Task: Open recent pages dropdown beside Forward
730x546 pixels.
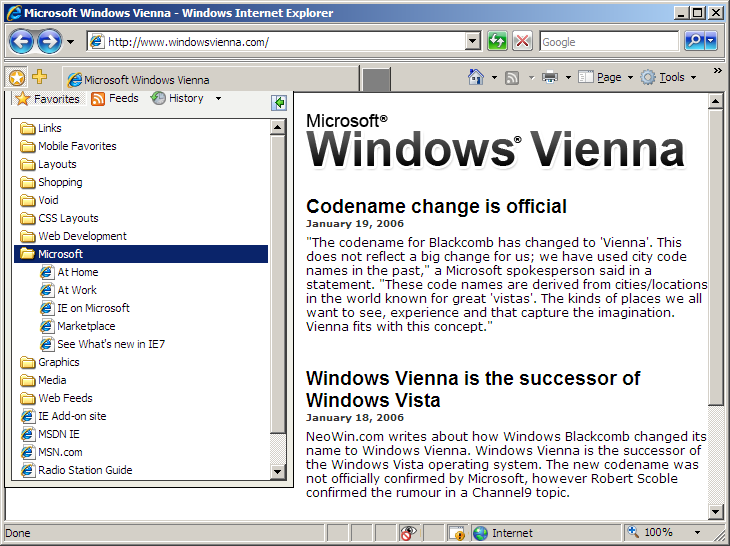Action: click(x=70, y=42)
